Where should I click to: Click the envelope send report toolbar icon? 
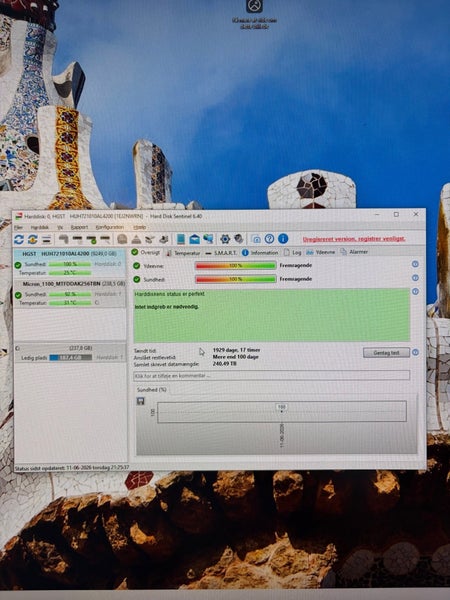pyautogui.click(x=194, y=239)
